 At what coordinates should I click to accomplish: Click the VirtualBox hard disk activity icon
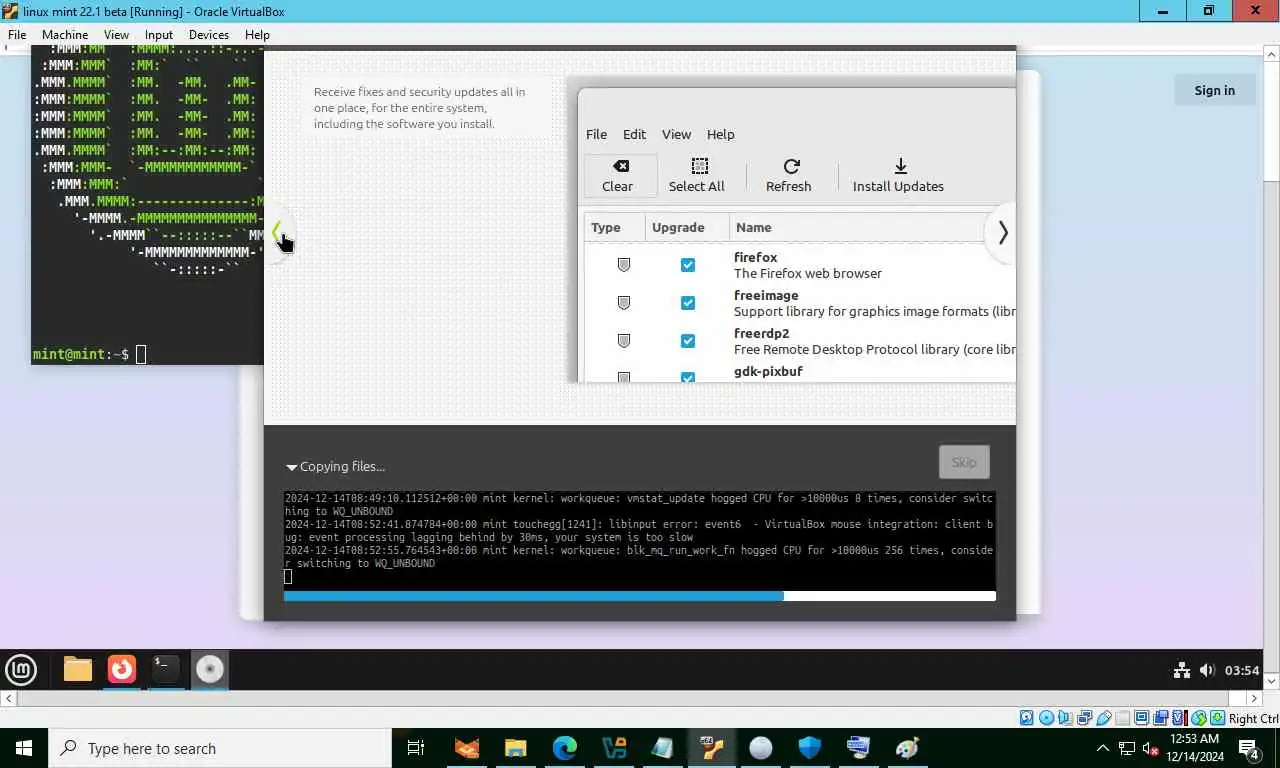coord(1026,718)
